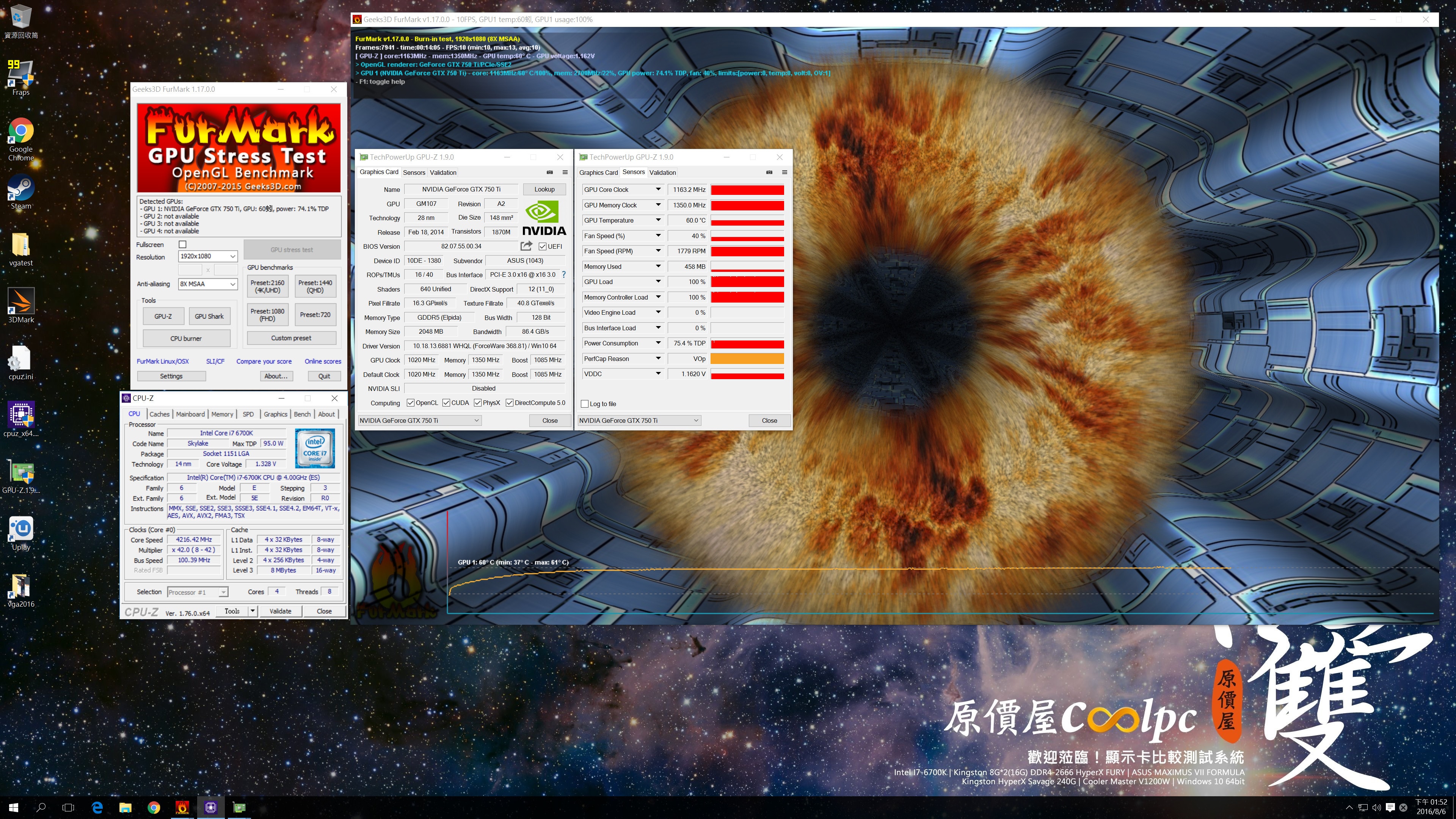Click the Bus Interface question mark icon
This screenshot has height=819, width=1456.
tap(563, 275)
